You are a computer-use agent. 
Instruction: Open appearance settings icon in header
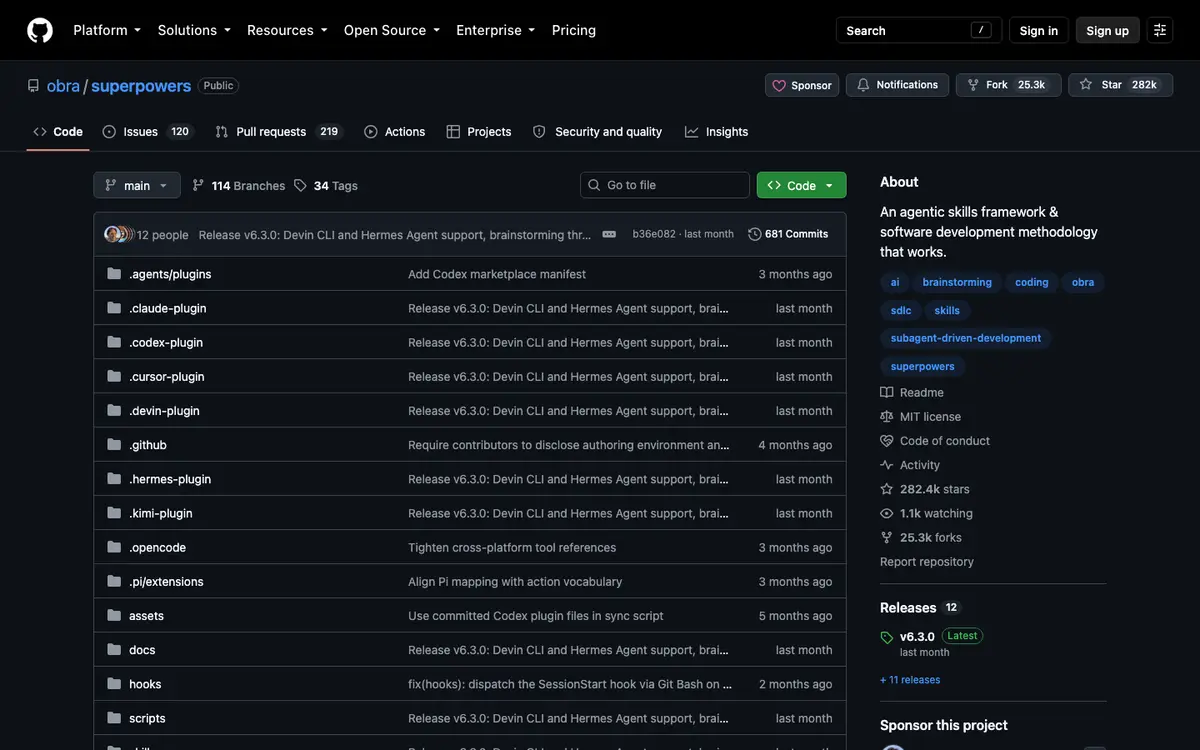pos(1160,30)
